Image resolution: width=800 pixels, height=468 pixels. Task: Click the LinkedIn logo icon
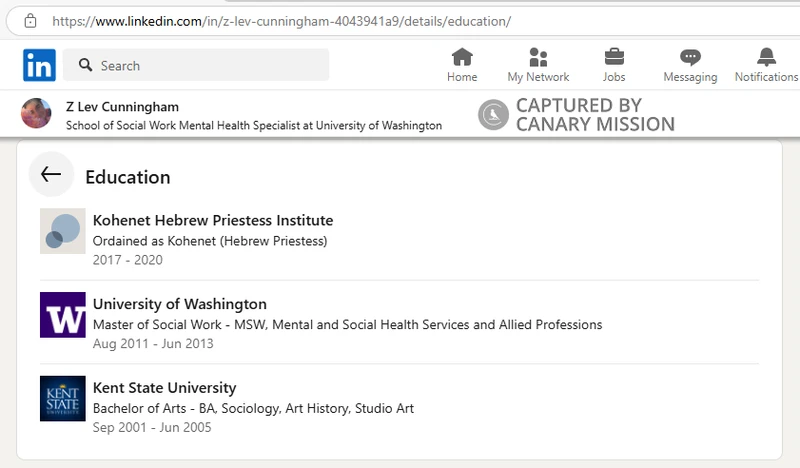[x=39, y=65]
